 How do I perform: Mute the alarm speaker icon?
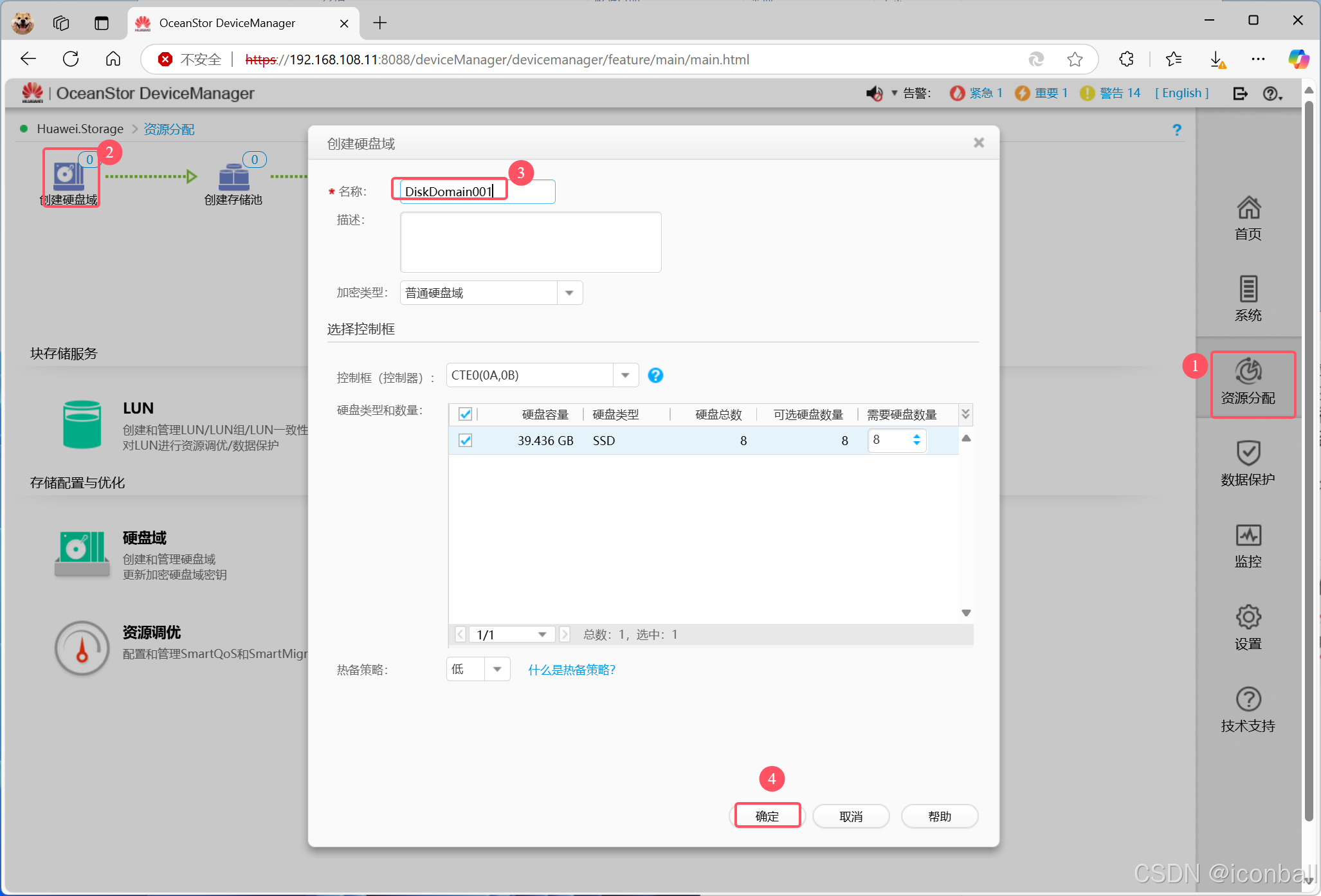click(873, 94)
